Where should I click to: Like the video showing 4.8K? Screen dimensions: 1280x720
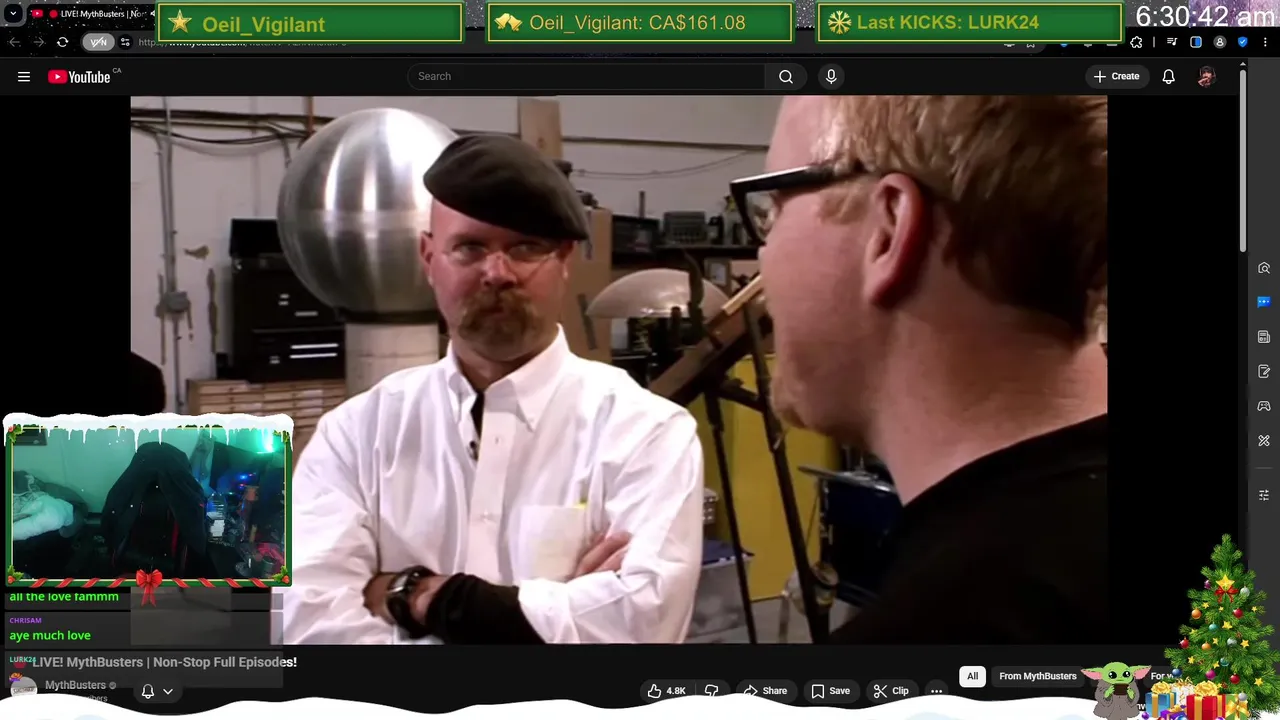click(666, 691)
